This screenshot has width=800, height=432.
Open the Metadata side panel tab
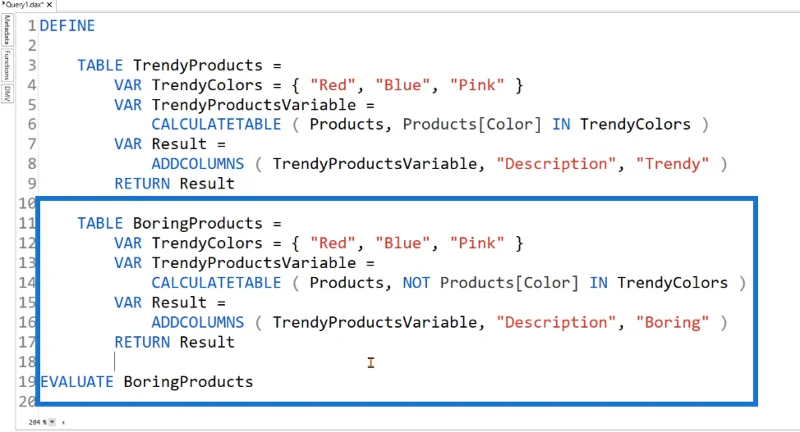[7, 30]
